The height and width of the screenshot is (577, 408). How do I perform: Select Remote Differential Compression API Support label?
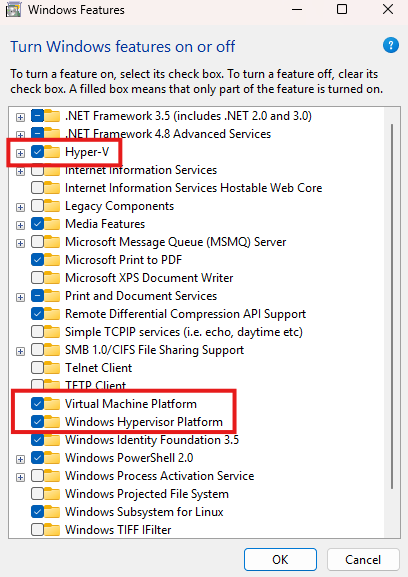coord(185,314)
